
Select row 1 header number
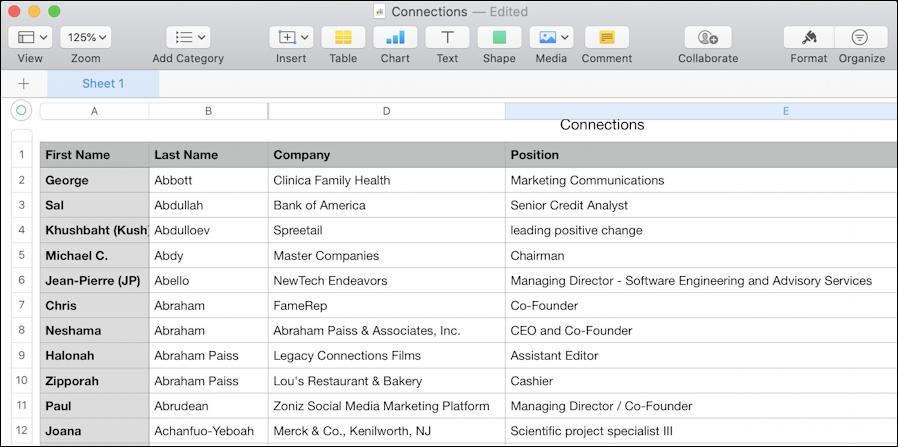22,155
